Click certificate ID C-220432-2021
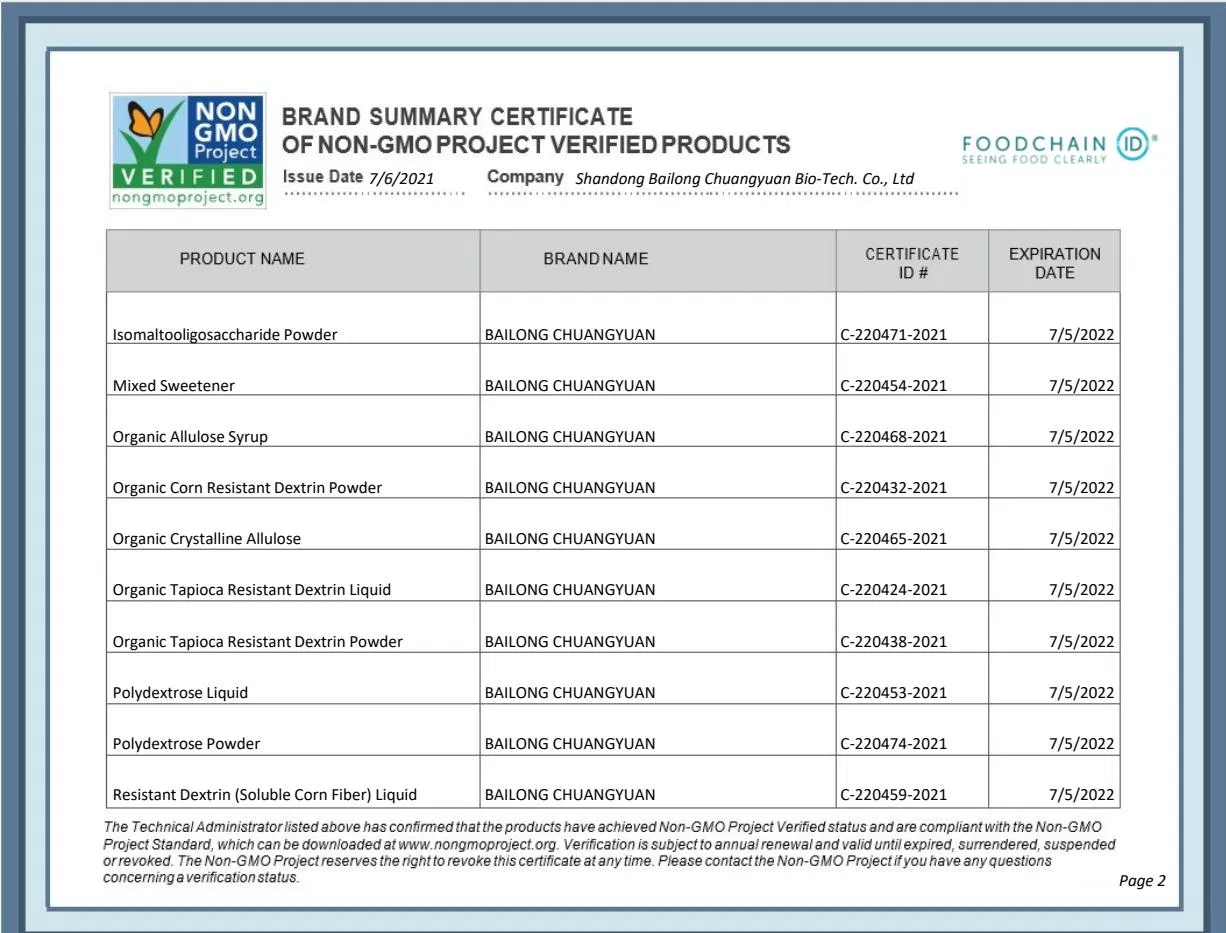Viewport: 1226px width, 933px height. [x=893, y=488]
